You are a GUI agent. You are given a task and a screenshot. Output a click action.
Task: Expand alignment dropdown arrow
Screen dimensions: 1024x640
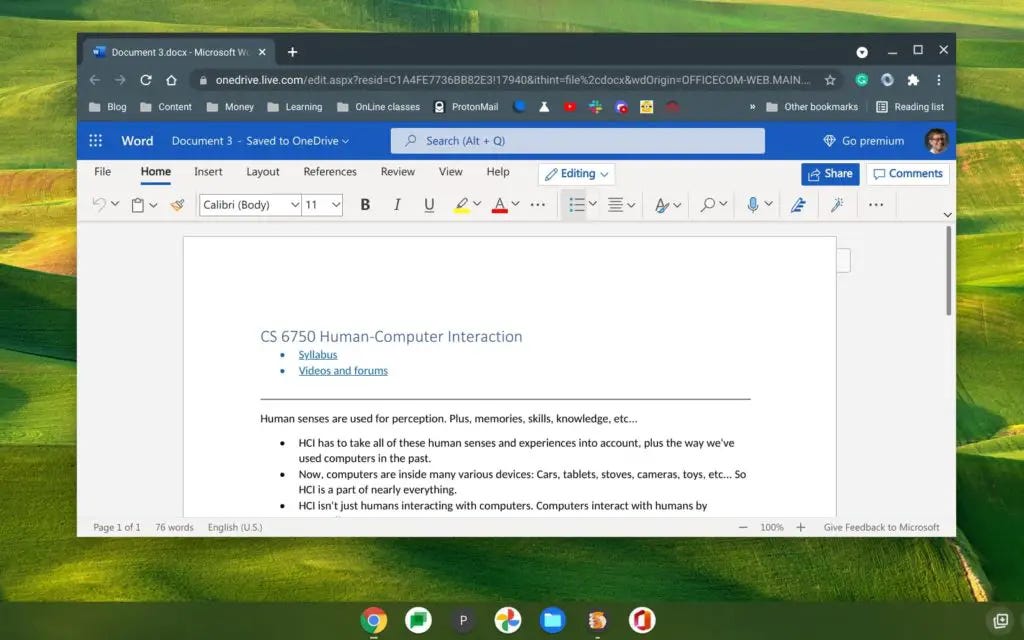click(631, 205)
